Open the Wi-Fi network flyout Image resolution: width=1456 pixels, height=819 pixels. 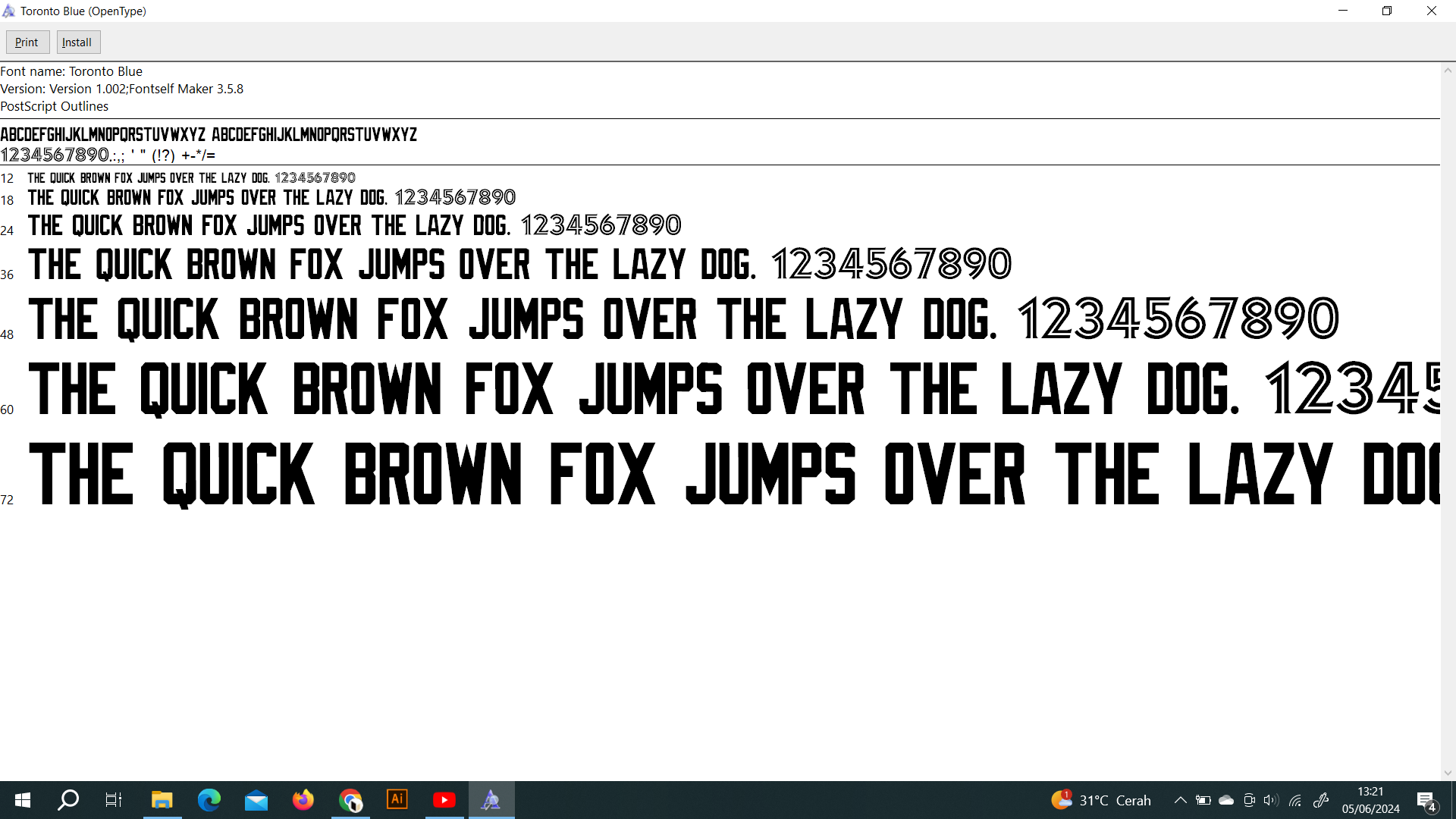coord(1295,800)
